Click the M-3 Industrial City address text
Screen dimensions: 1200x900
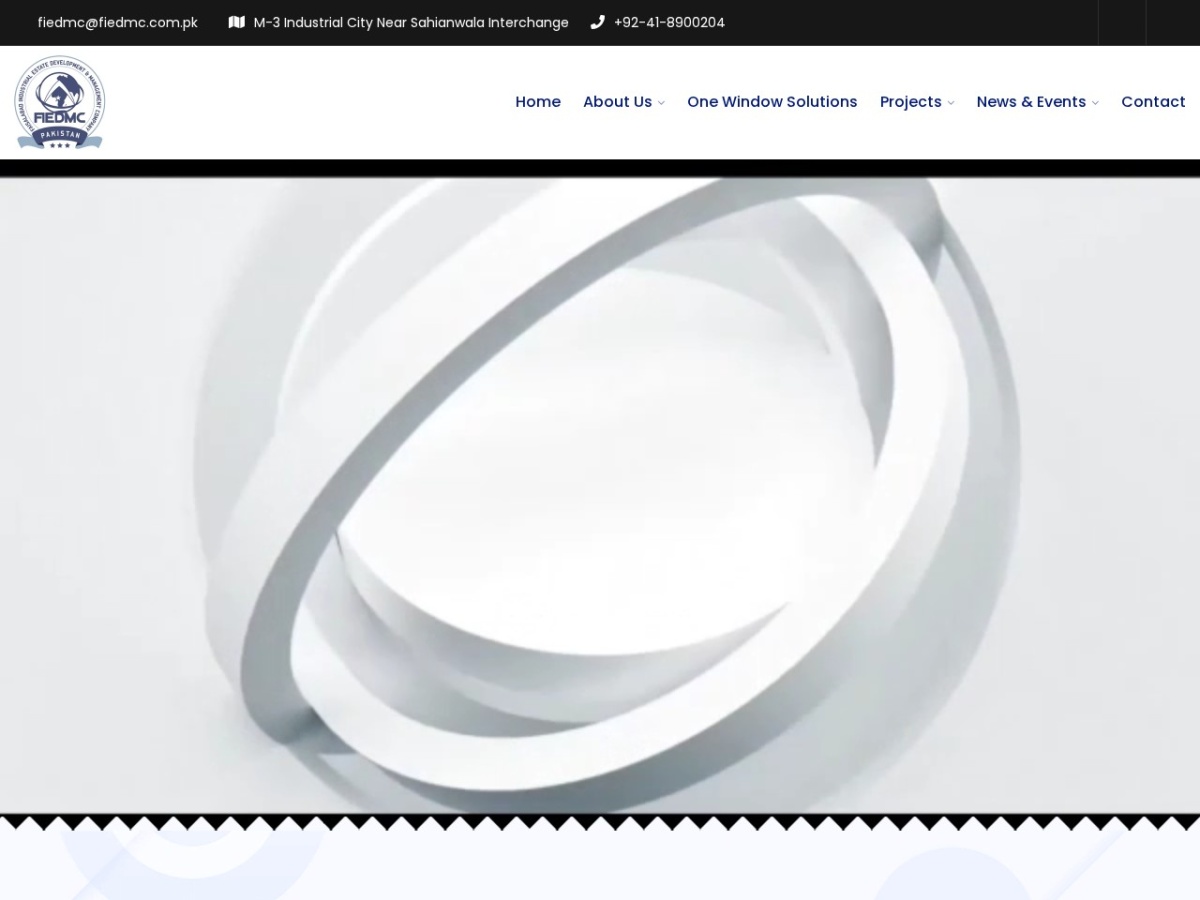(x=411, y=22)
